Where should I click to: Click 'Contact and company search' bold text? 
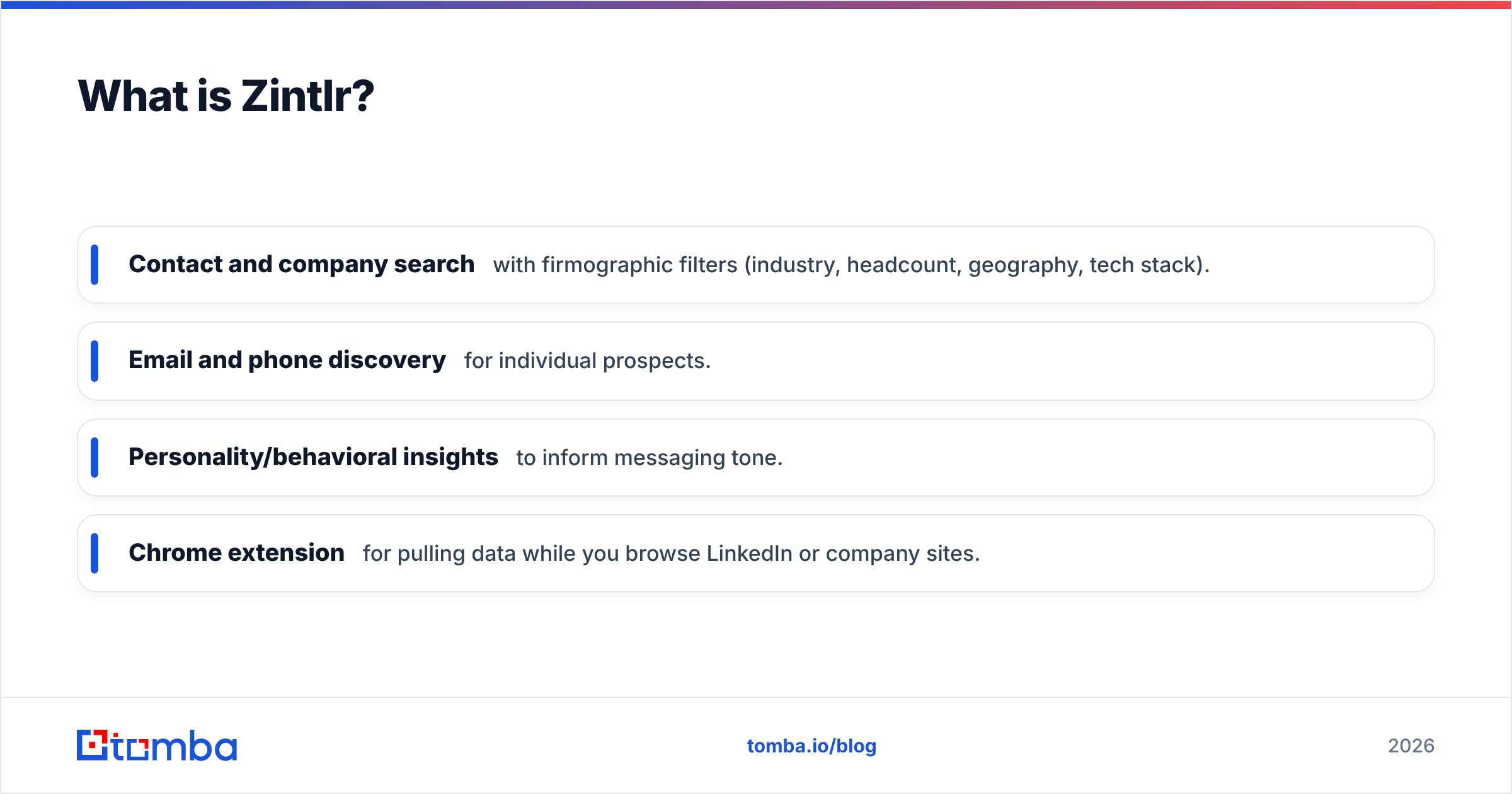301,265
